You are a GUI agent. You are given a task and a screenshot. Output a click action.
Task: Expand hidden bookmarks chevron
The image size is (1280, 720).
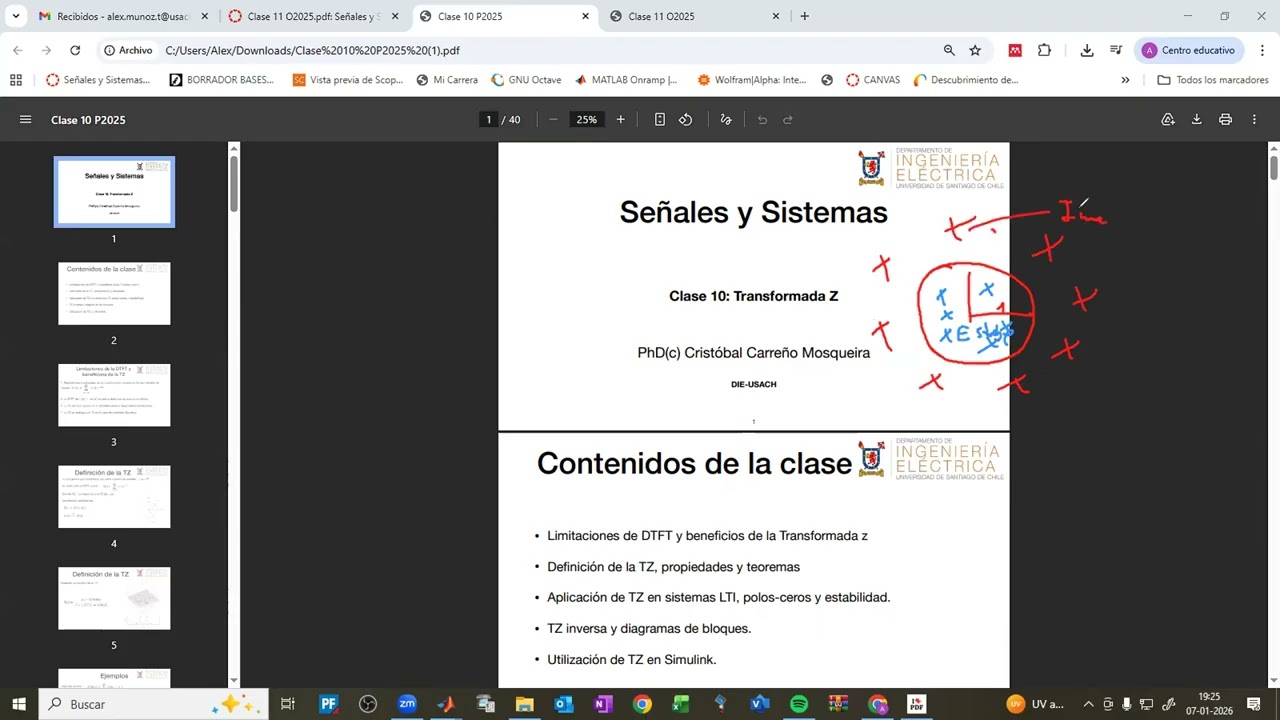point(1125,80)
